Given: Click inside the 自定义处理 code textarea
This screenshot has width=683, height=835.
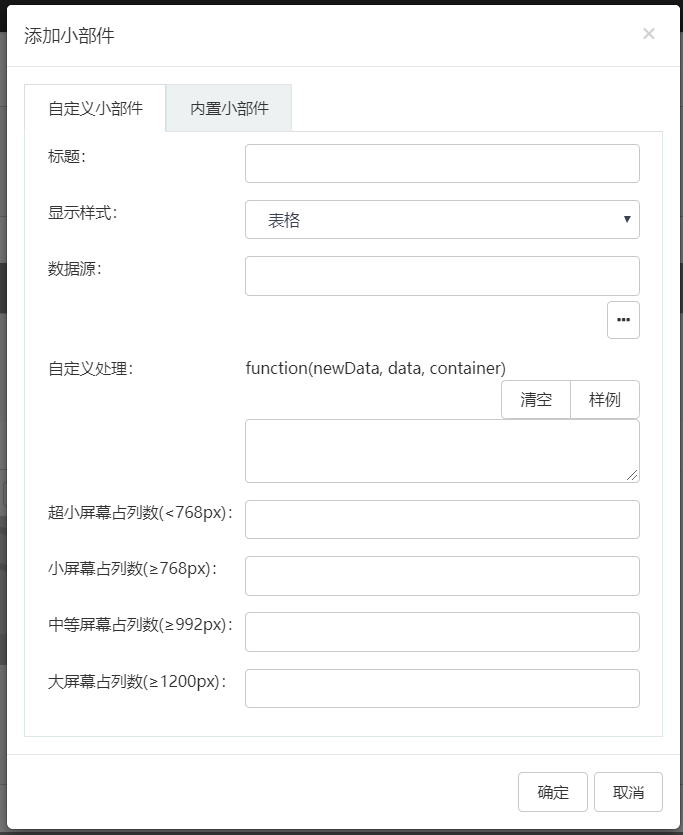Looking at the screenshot, I should pyautogui.click(x=440, y=450).
